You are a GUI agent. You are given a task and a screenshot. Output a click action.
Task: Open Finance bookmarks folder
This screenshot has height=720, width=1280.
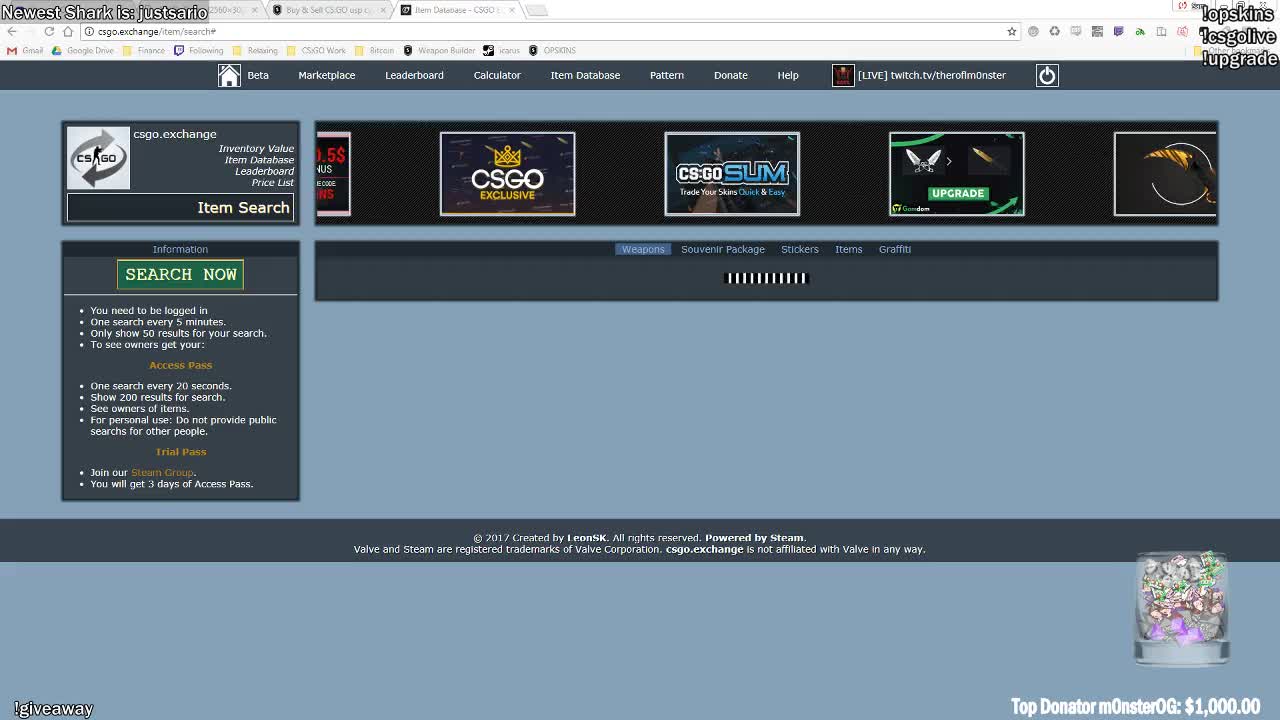[x=145, y=50]
